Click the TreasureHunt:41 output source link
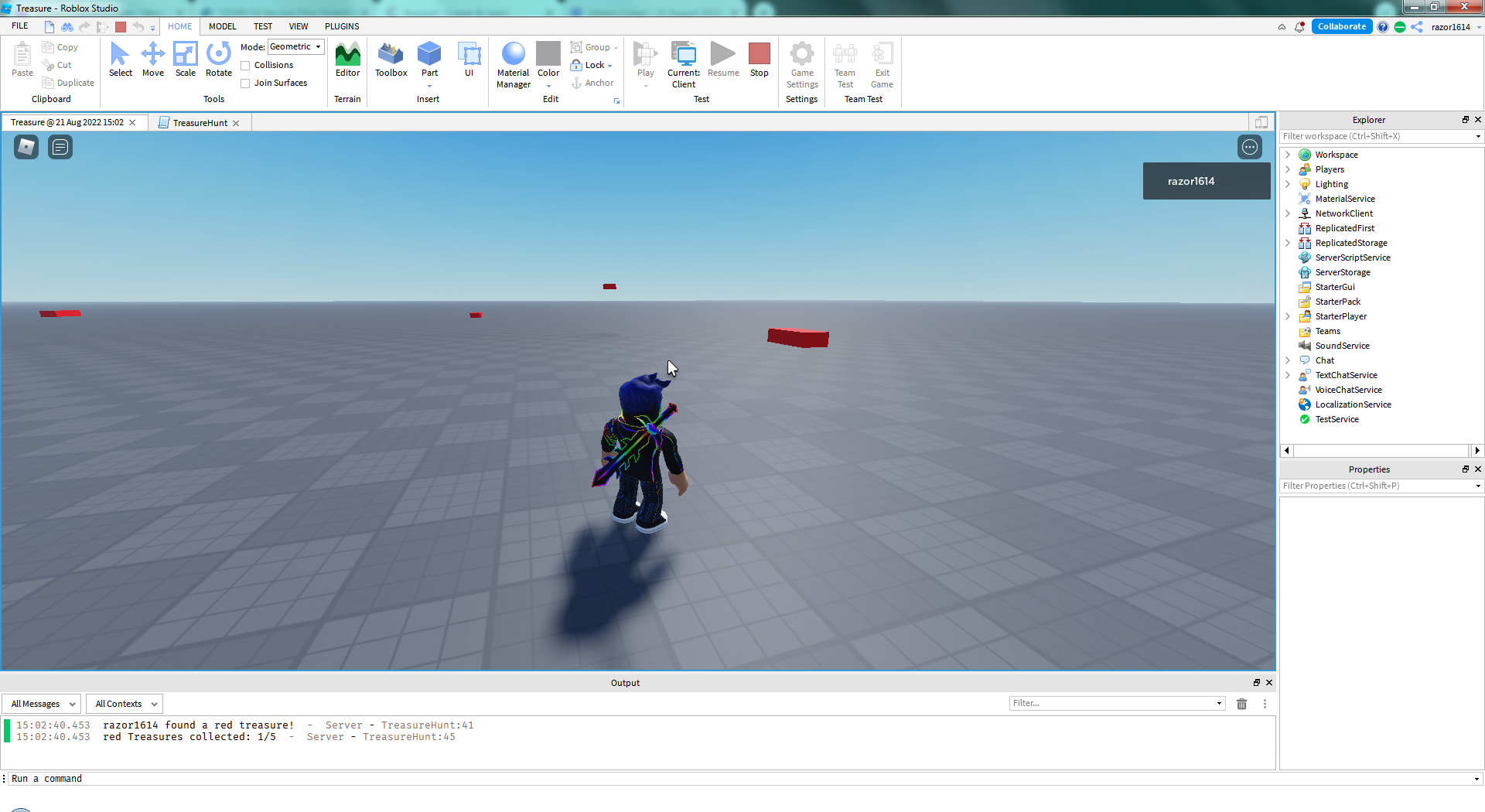The image size is (1485, 812). tap(427, 725)
